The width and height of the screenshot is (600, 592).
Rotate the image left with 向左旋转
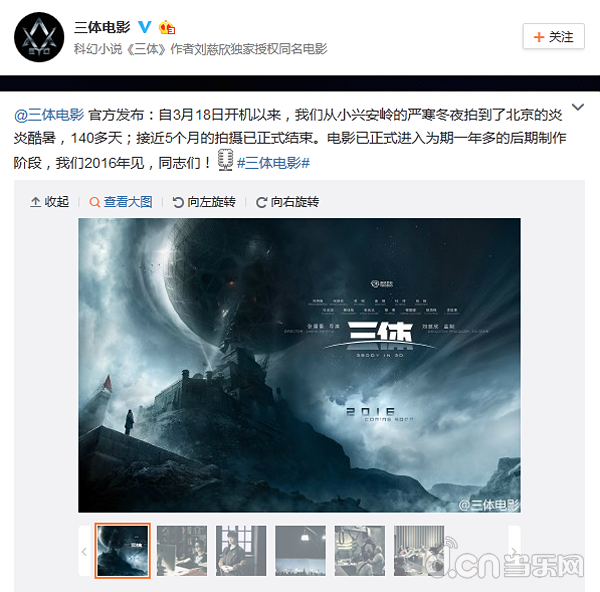(204, 202)
